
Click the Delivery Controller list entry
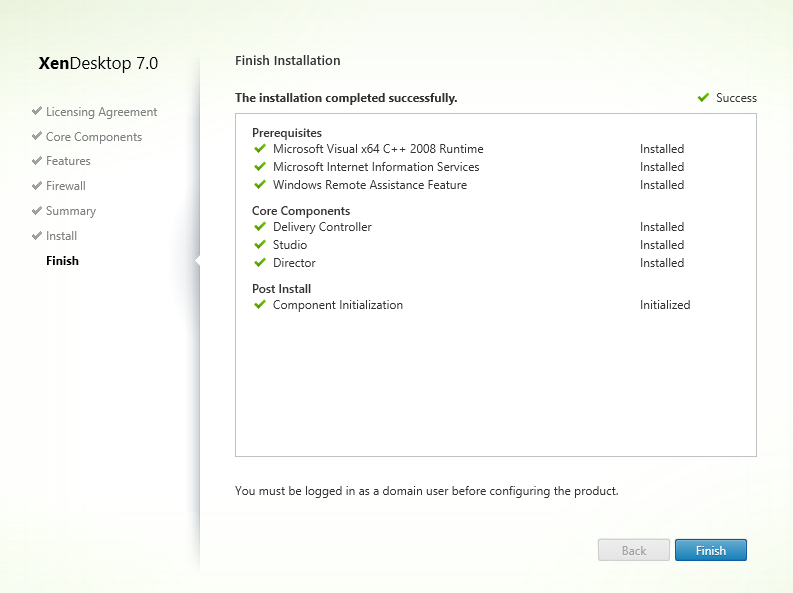pyautogui.click(x=322, y=227)
